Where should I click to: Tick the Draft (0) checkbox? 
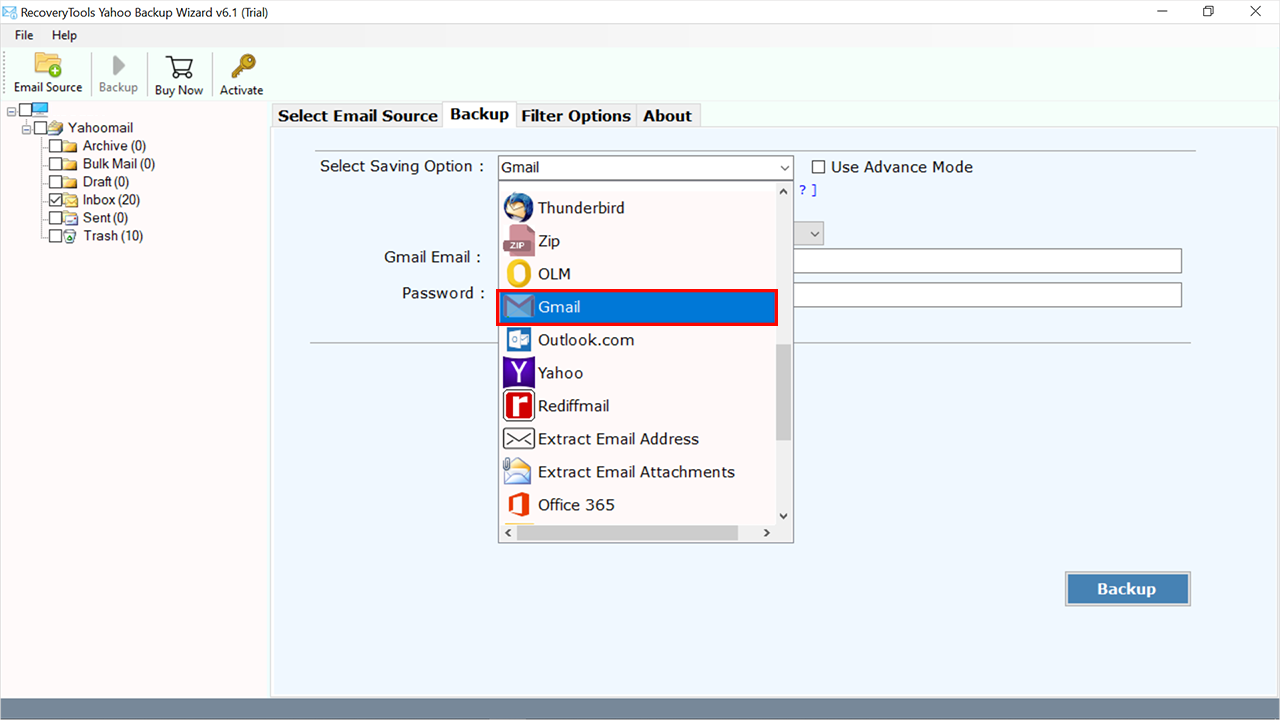(56, 182)
